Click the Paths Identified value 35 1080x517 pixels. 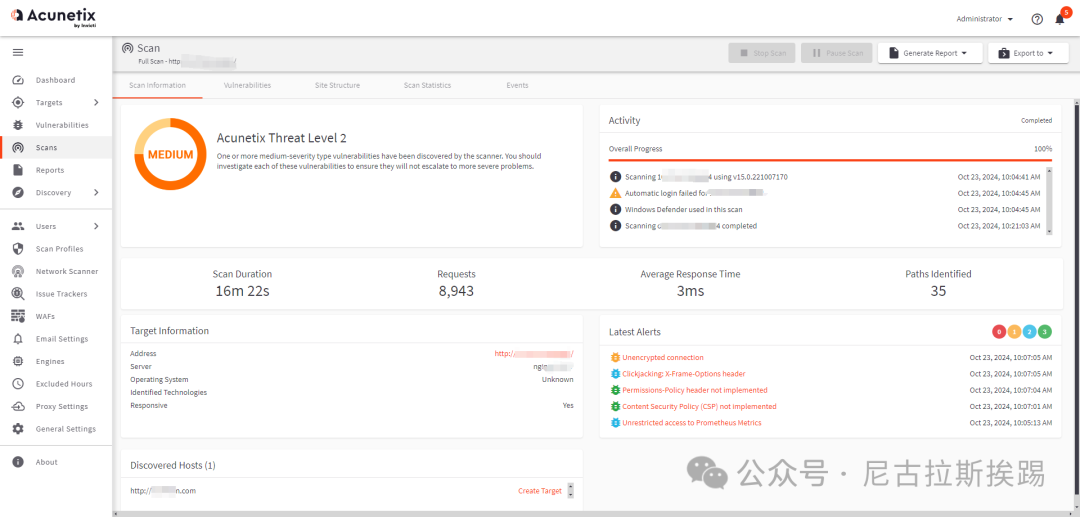coord(938,291)
